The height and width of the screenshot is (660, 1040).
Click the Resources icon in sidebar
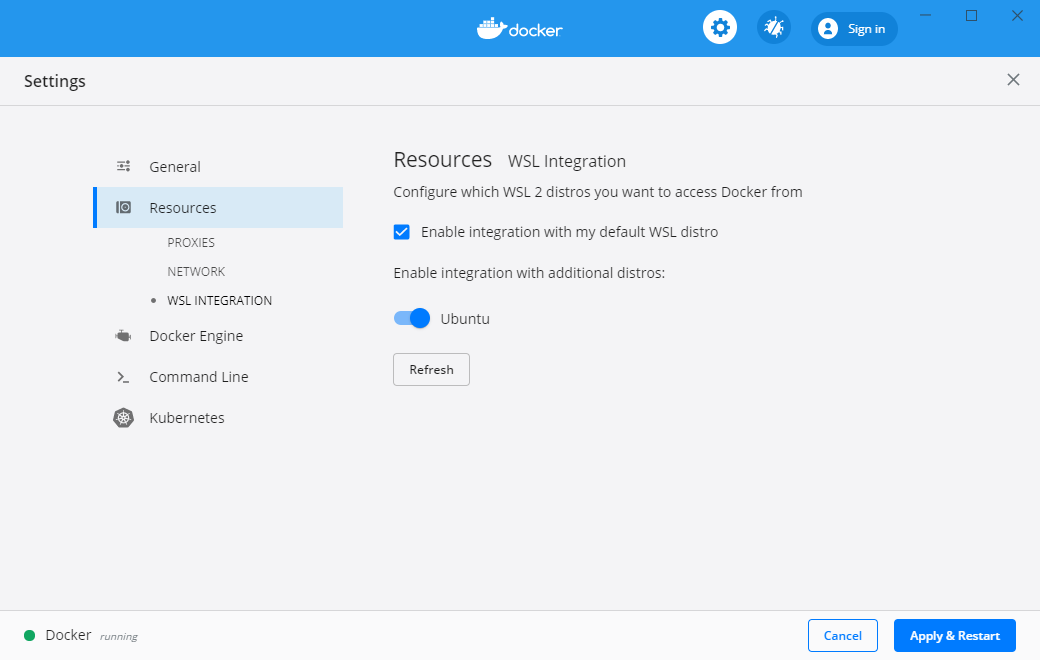click(123, 207)
